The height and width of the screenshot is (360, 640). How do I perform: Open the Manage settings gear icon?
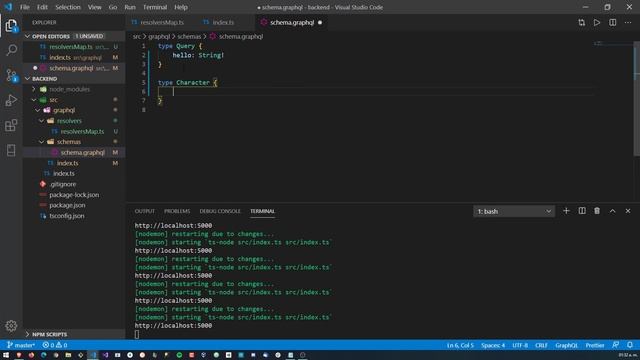11,326
